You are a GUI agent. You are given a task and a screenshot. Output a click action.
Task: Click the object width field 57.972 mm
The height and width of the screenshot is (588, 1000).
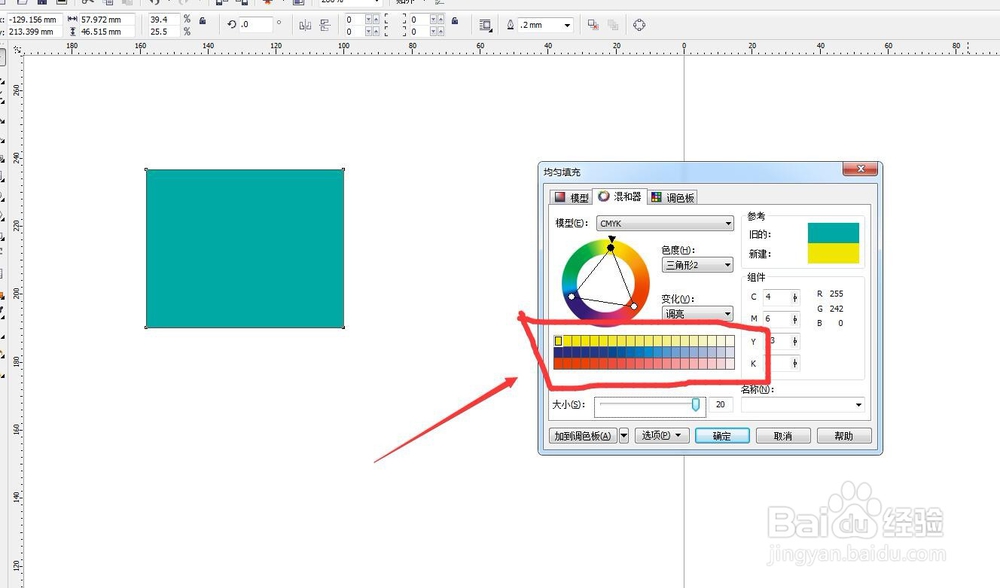pyautogui.click(x=105, y=20)
